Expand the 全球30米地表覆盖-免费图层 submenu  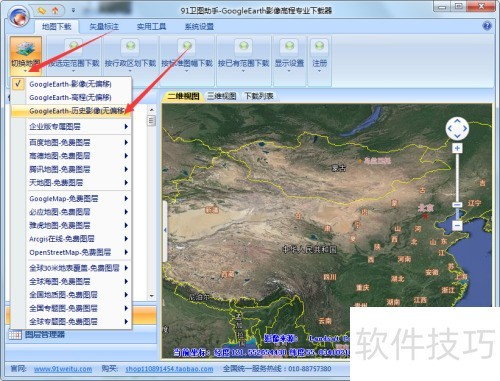[x=71, y=268]
